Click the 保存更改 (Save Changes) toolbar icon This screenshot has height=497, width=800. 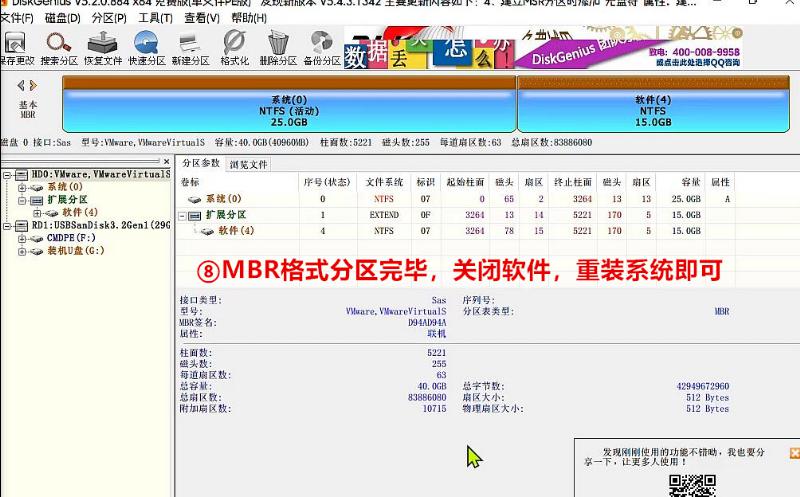pyautogui.click(x=15, y=47)
